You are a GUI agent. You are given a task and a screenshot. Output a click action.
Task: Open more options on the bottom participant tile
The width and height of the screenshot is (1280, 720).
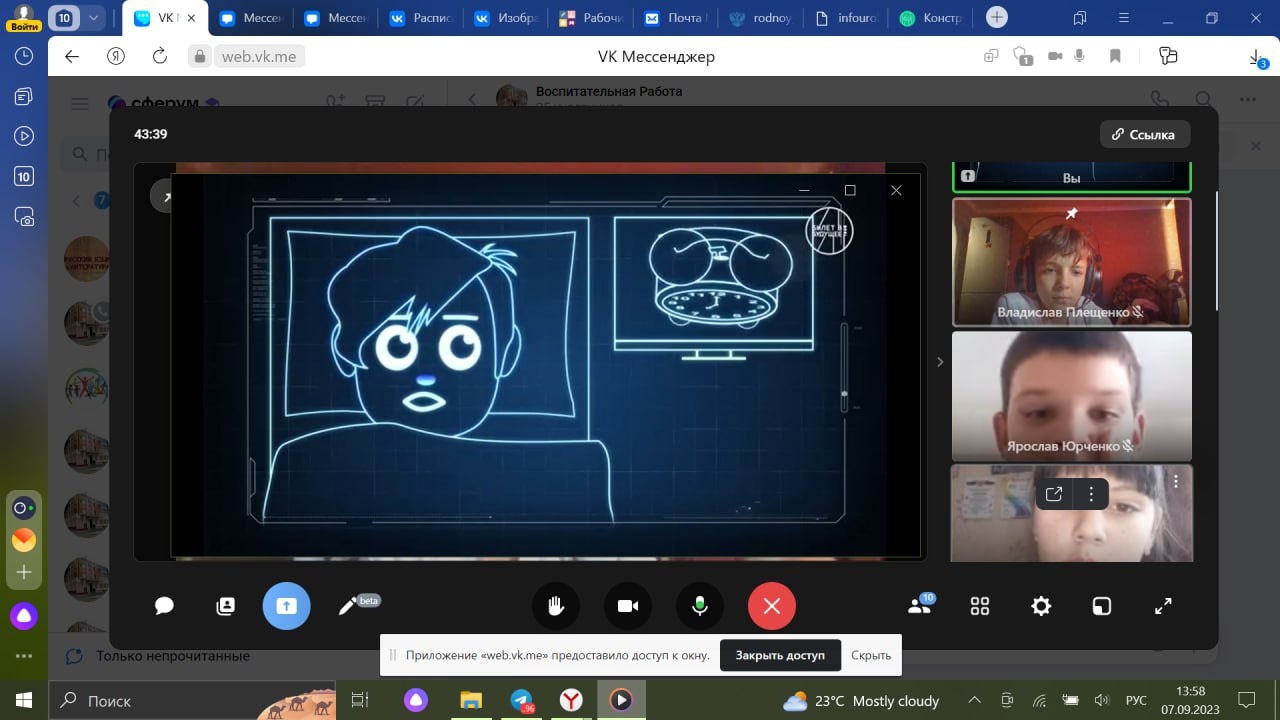coord(1091,493)
